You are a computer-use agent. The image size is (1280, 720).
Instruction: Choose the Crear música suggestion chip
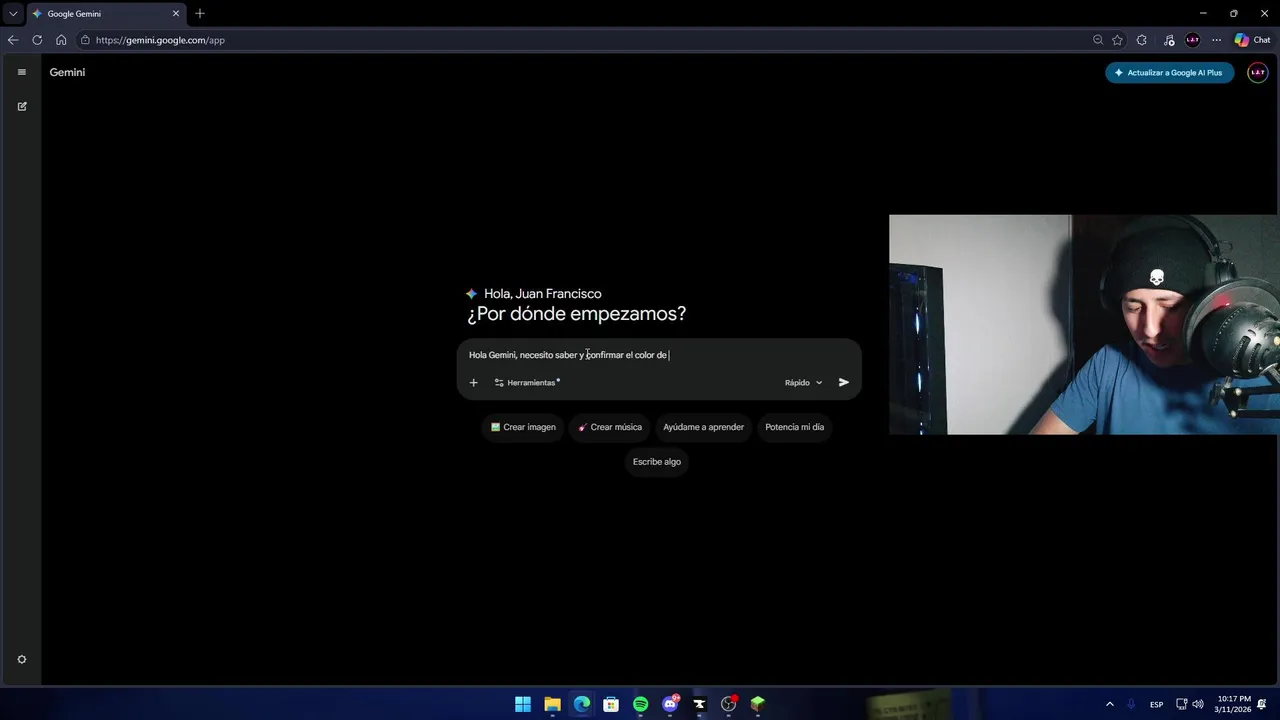pos(610,427)
